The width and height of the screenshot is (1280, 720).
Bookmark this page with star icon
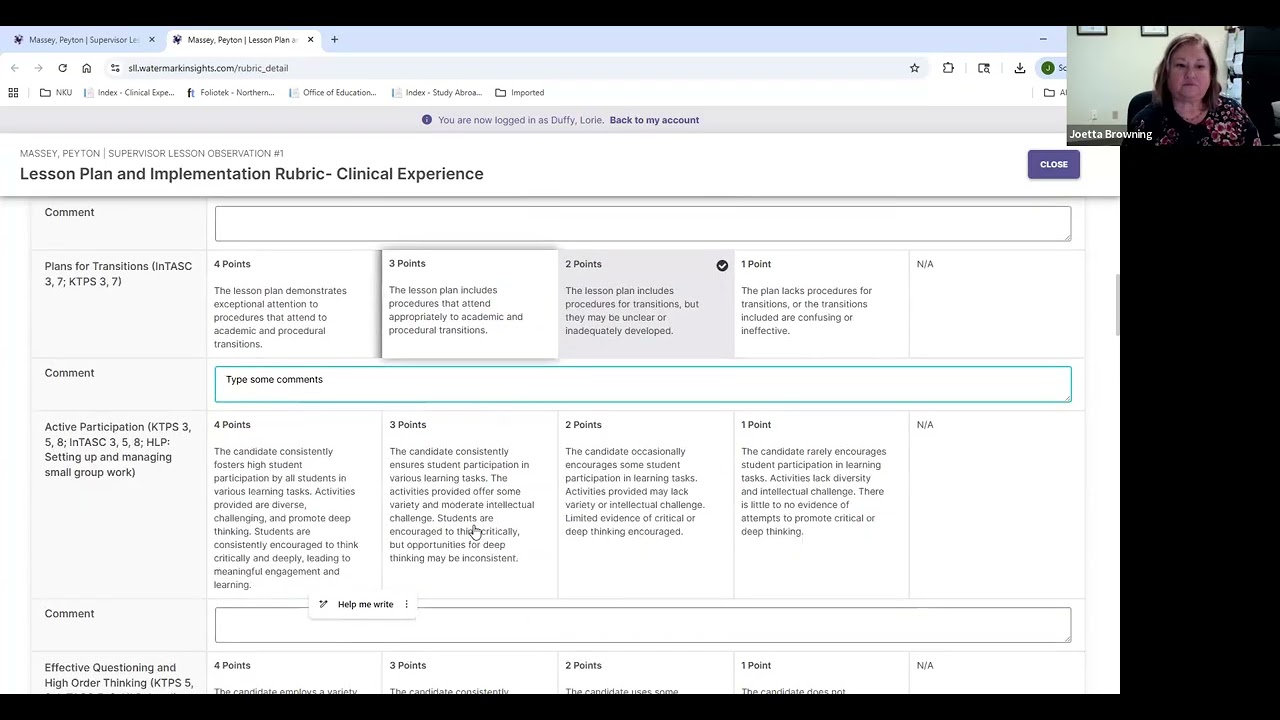tap(914, 68)
